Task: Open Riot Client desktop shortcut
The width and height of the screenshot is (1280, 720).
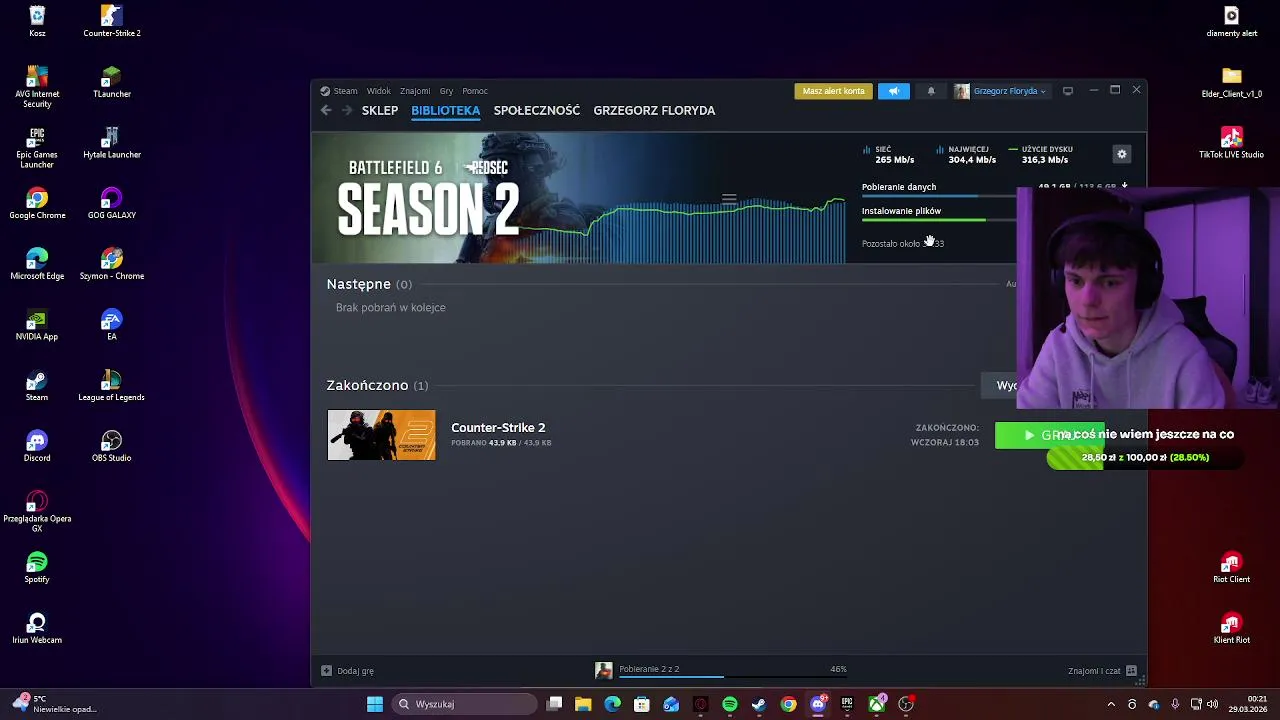Action: click(x=1231, y=567)
